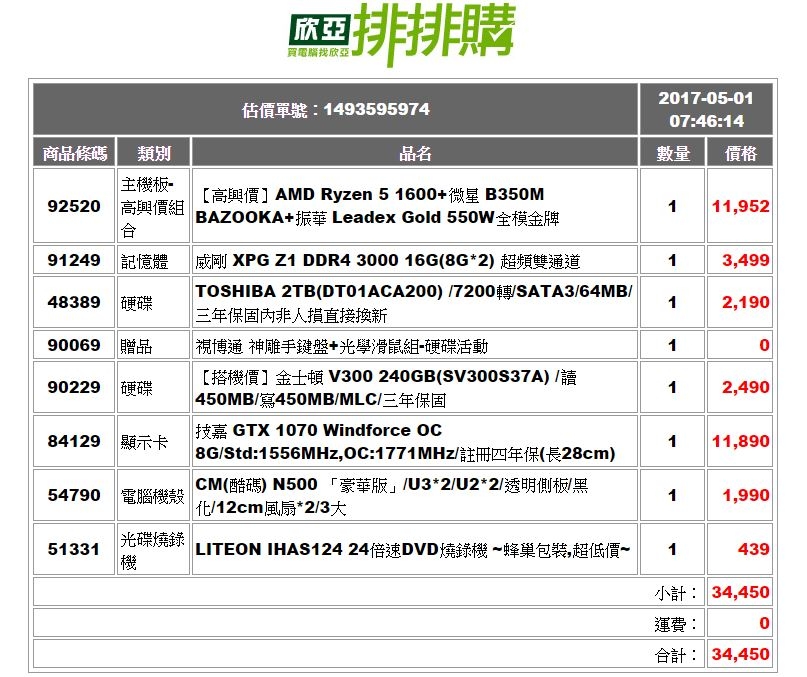Click the 電腦機殼 category cell

point(153,496)
